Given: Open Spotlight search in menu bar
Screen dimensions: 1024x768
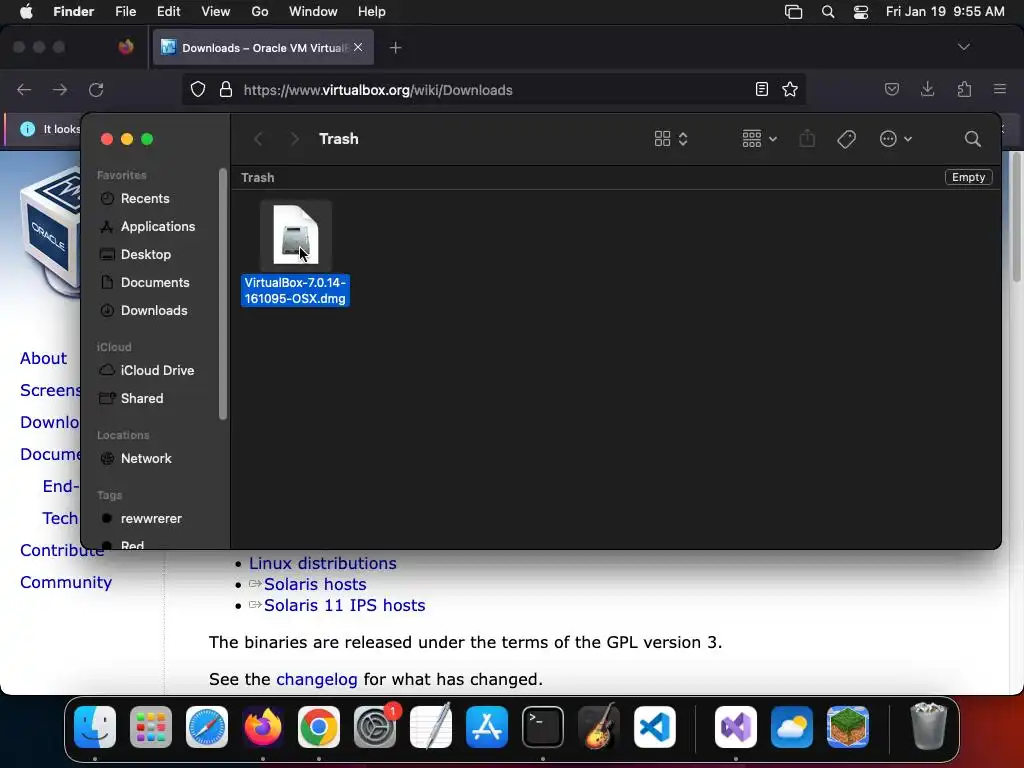Looking at the screenshot, I should (827, 12).
